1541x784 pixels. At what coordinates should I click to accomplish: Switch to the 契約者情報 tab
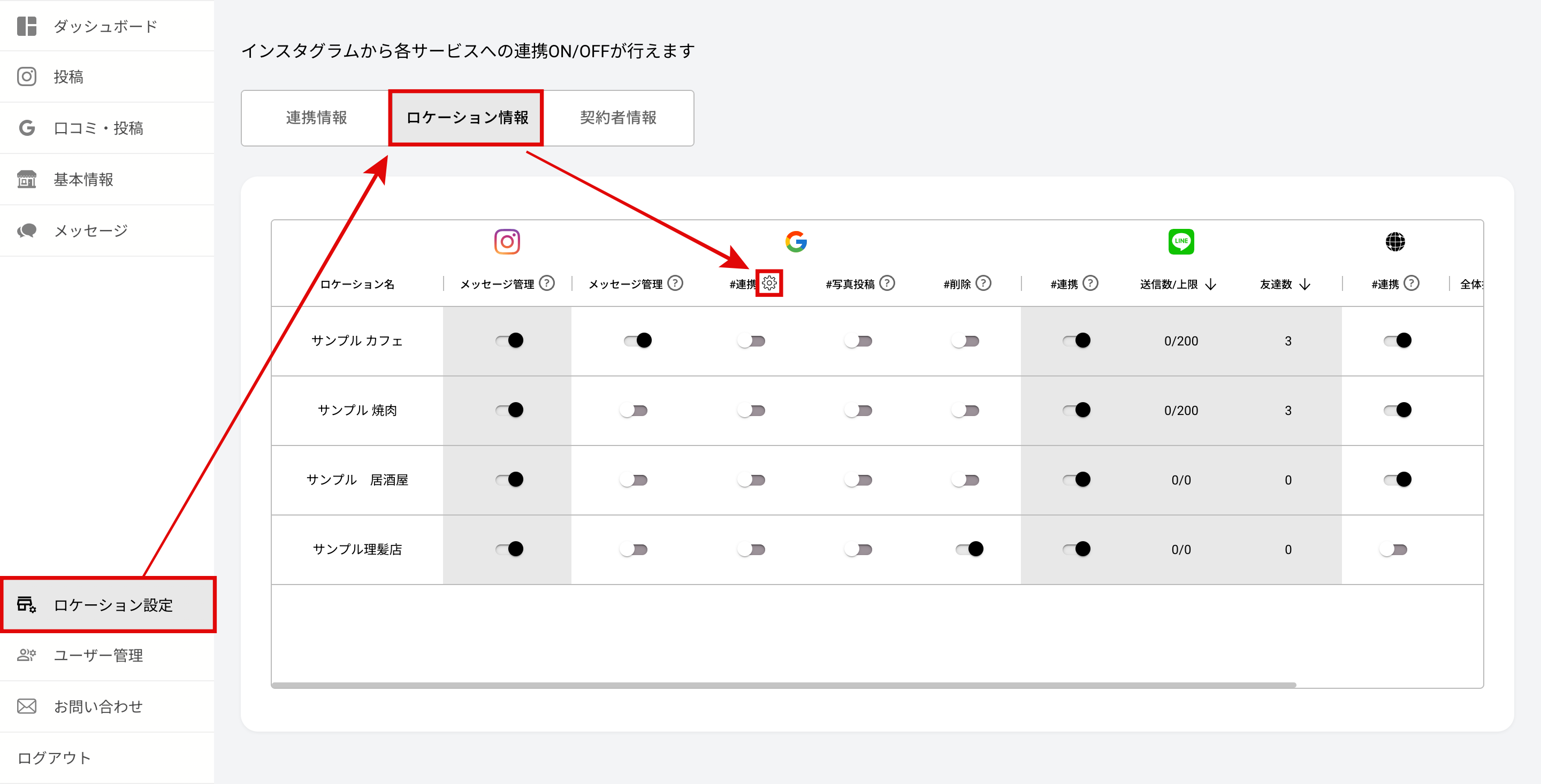[x=618, y=118]
